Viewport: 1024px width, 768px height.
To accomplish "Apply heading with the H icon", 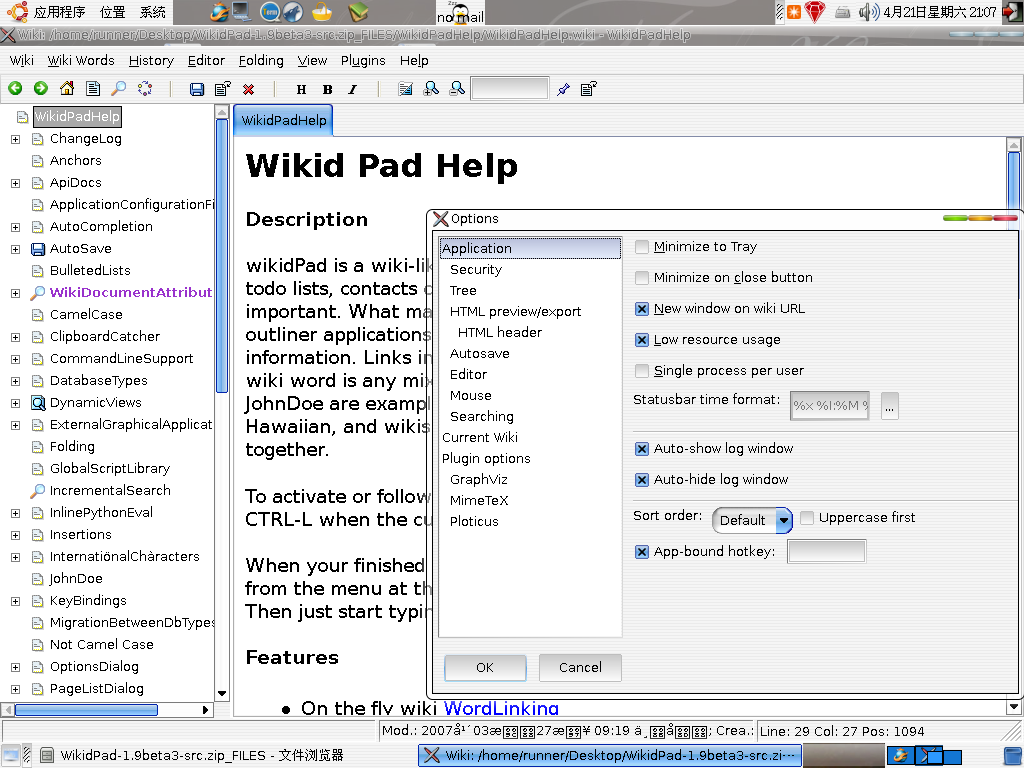I will pos(301,89).
